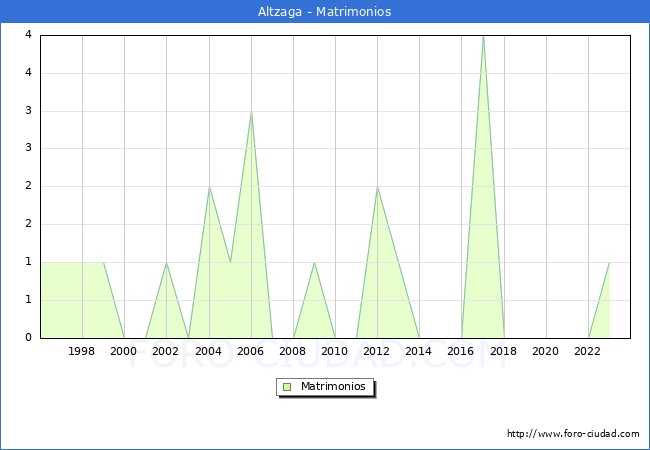Click the 2002 small peak

coord(167,263)
